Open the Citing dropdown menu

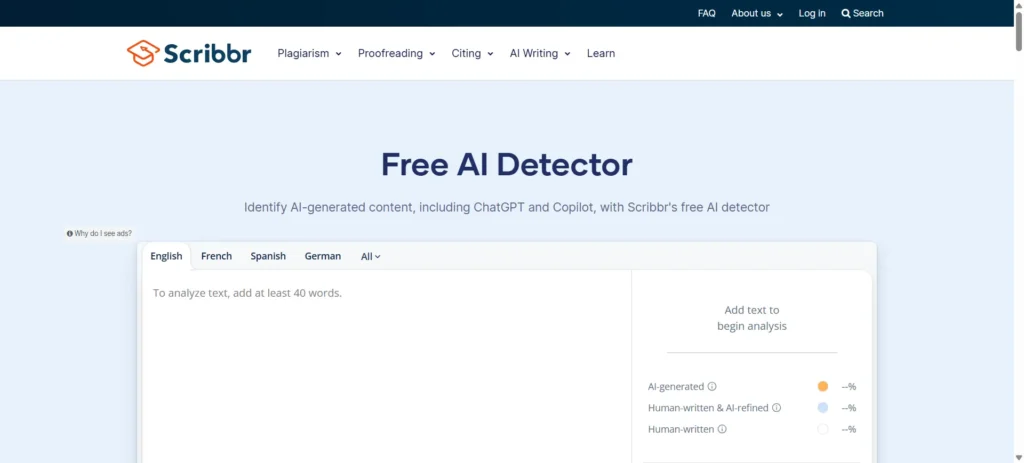point(472,54)
